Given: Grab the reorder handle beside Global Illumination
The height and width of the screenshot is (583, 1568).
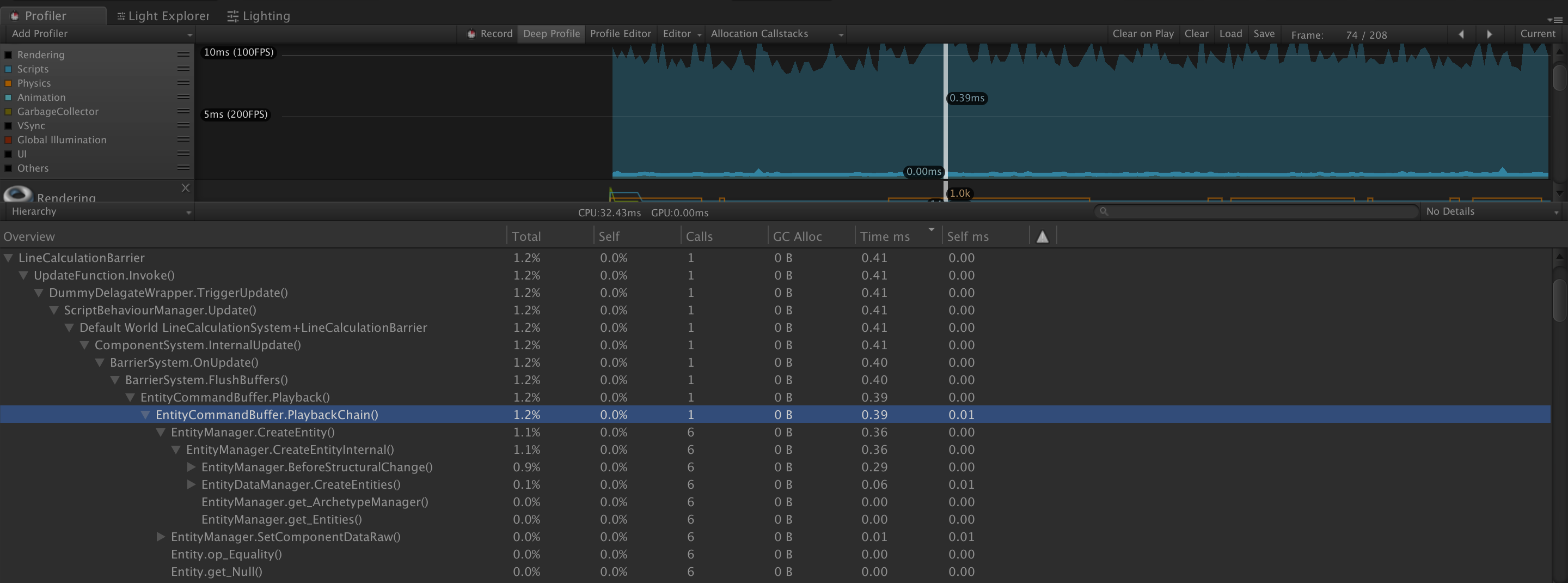Looking at the screenshot, I should coord(183,139).
